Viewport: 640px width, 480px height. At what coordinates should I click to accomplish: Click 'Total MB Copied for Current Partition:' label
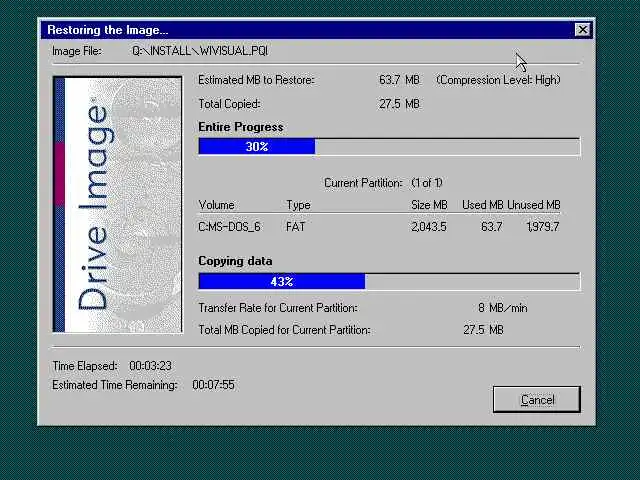click(x=284, y=330)
